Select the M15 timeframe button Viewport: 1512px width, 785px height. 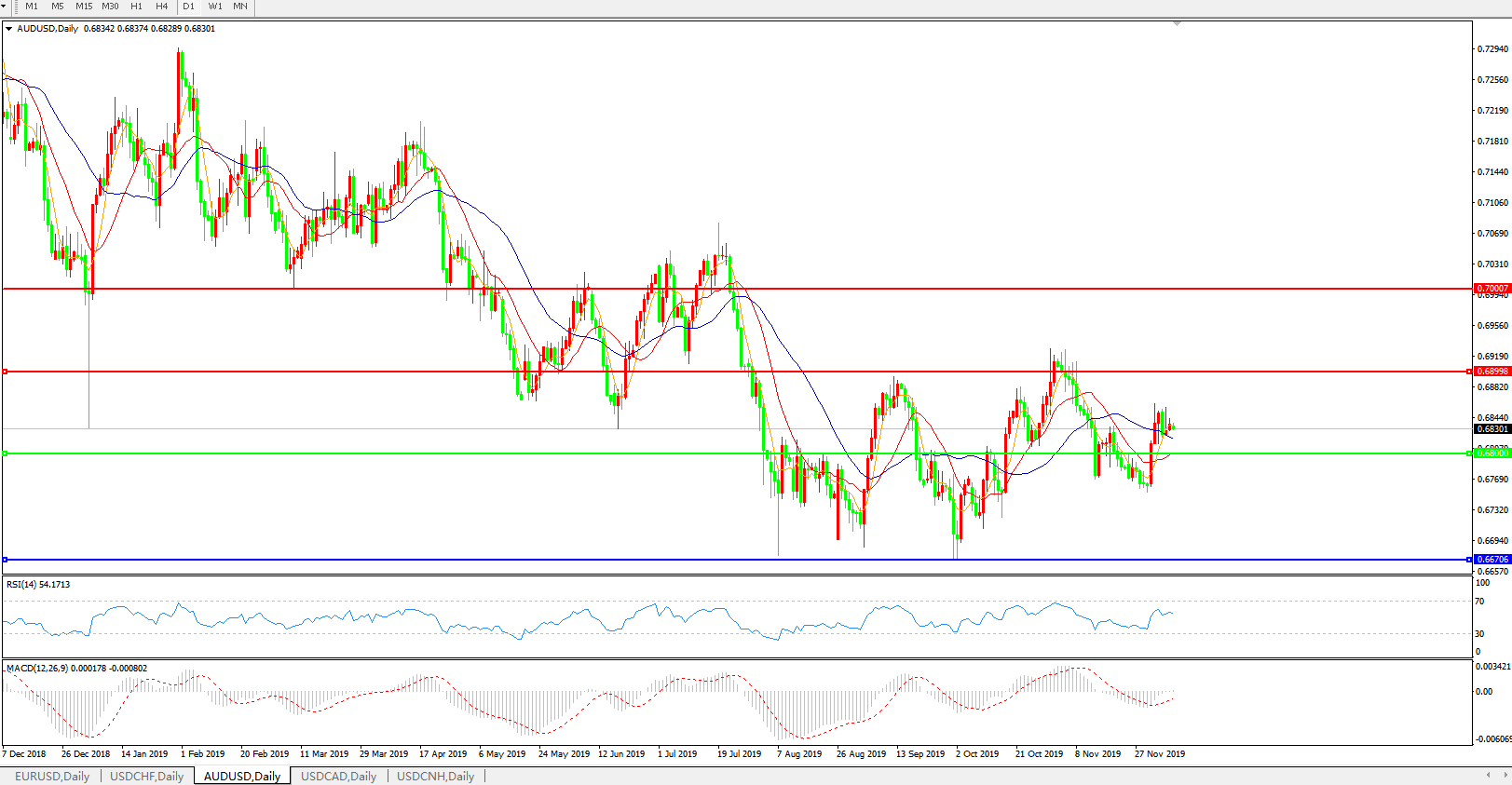tap(84, 7)
